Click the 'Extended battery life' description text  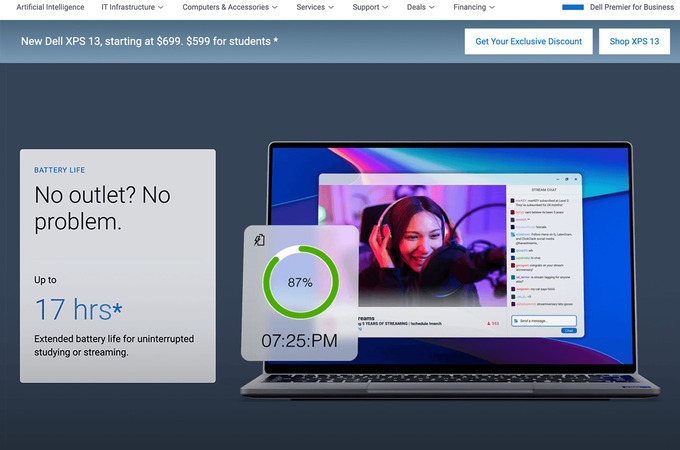(x=114, y=345)
